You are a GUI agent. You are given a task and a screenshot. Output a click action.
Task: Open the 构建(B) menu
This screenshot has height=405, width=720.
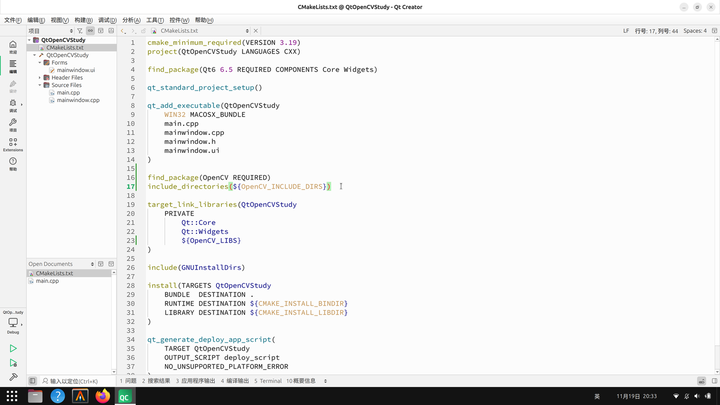click(83, 20)
